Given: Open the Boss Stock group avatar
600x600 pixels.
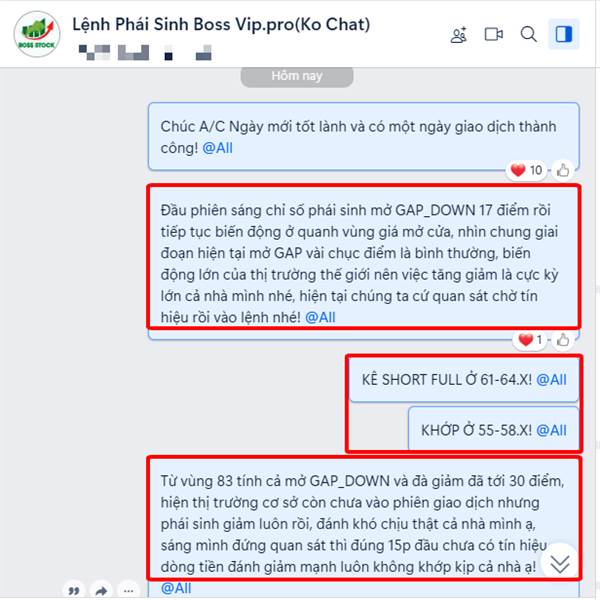Looking at the screenshot, I should 37,34.
